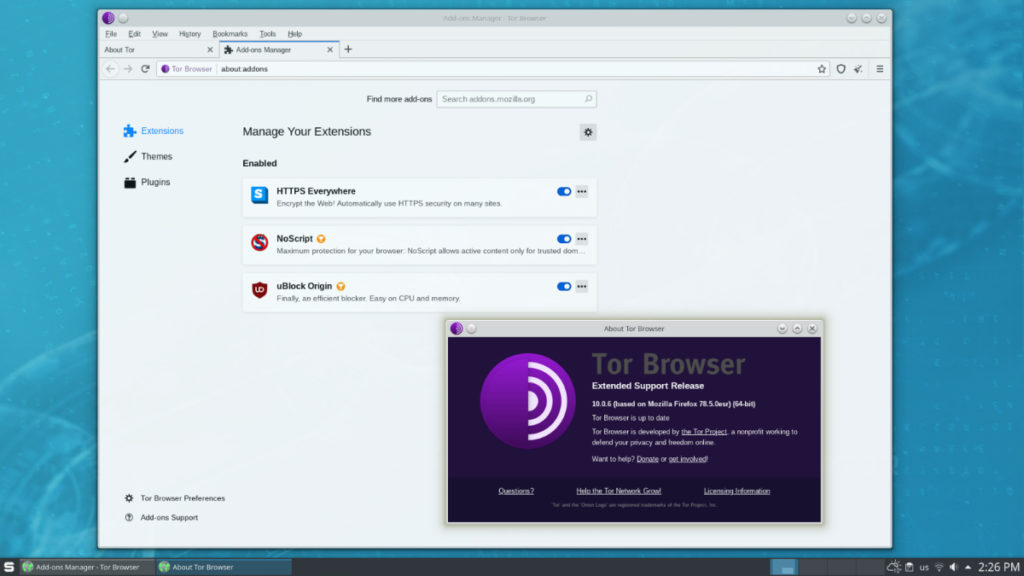Click the Plugins sidebar icon
The image size is (1024, 576).
128,182
